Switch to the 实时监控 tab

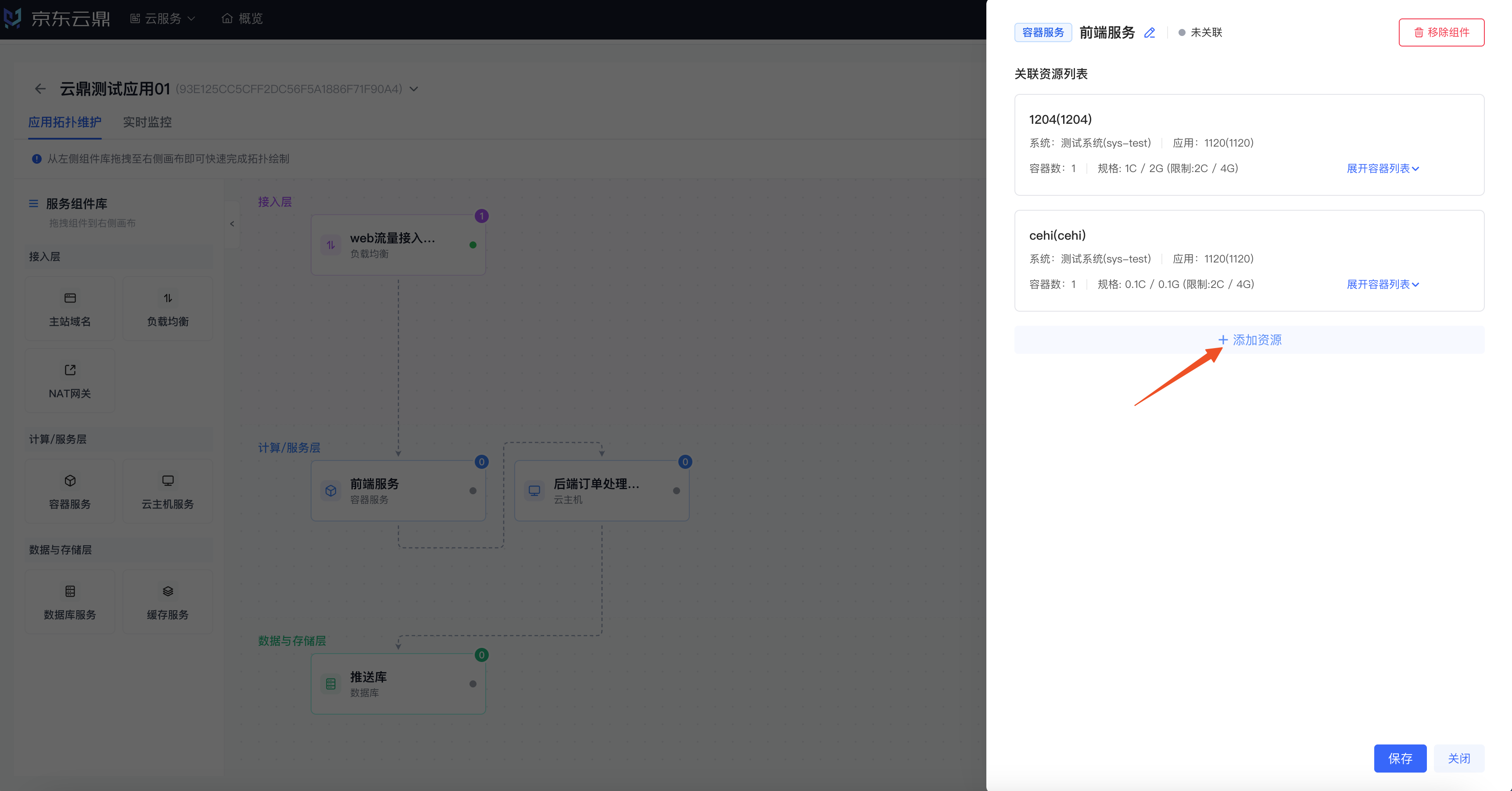click(147, 122)
